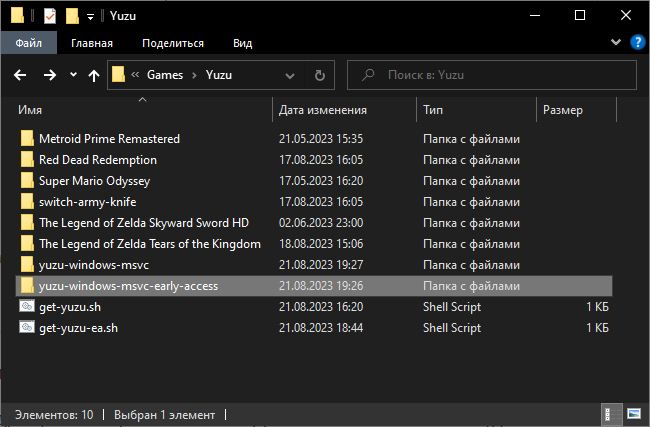
Task: Expand the chevron between Games and Yuzu
Action: 194,75
